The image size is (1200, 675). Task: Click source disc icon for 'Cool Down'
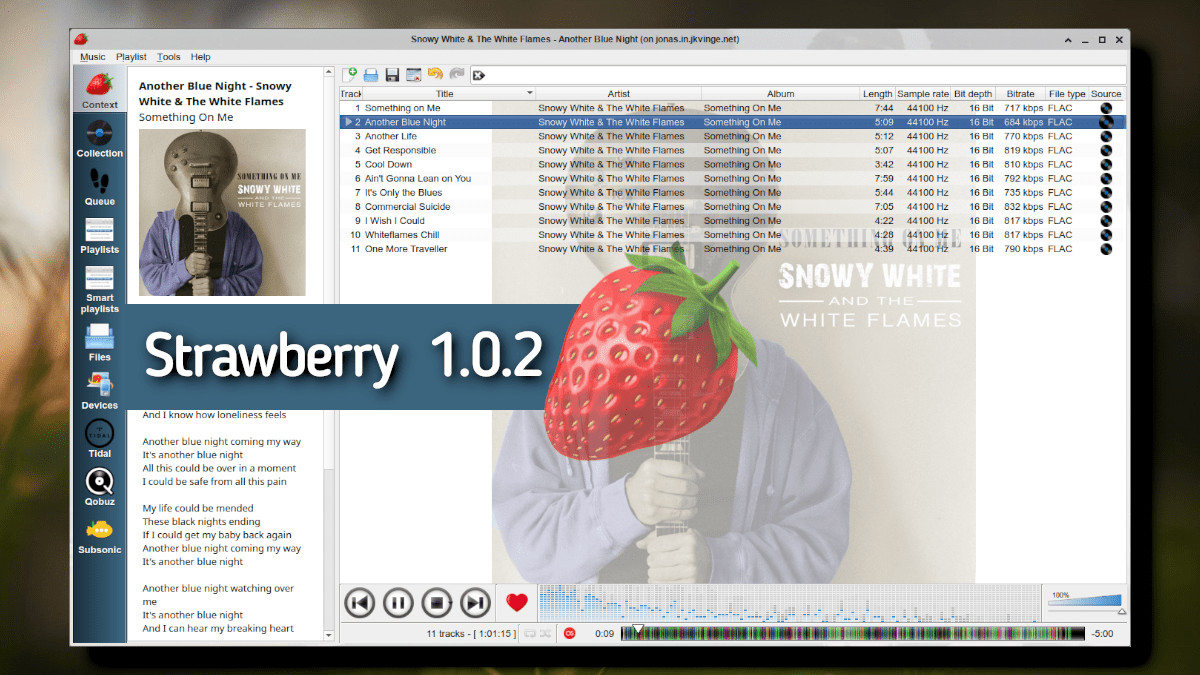[x=1106, y=164]
